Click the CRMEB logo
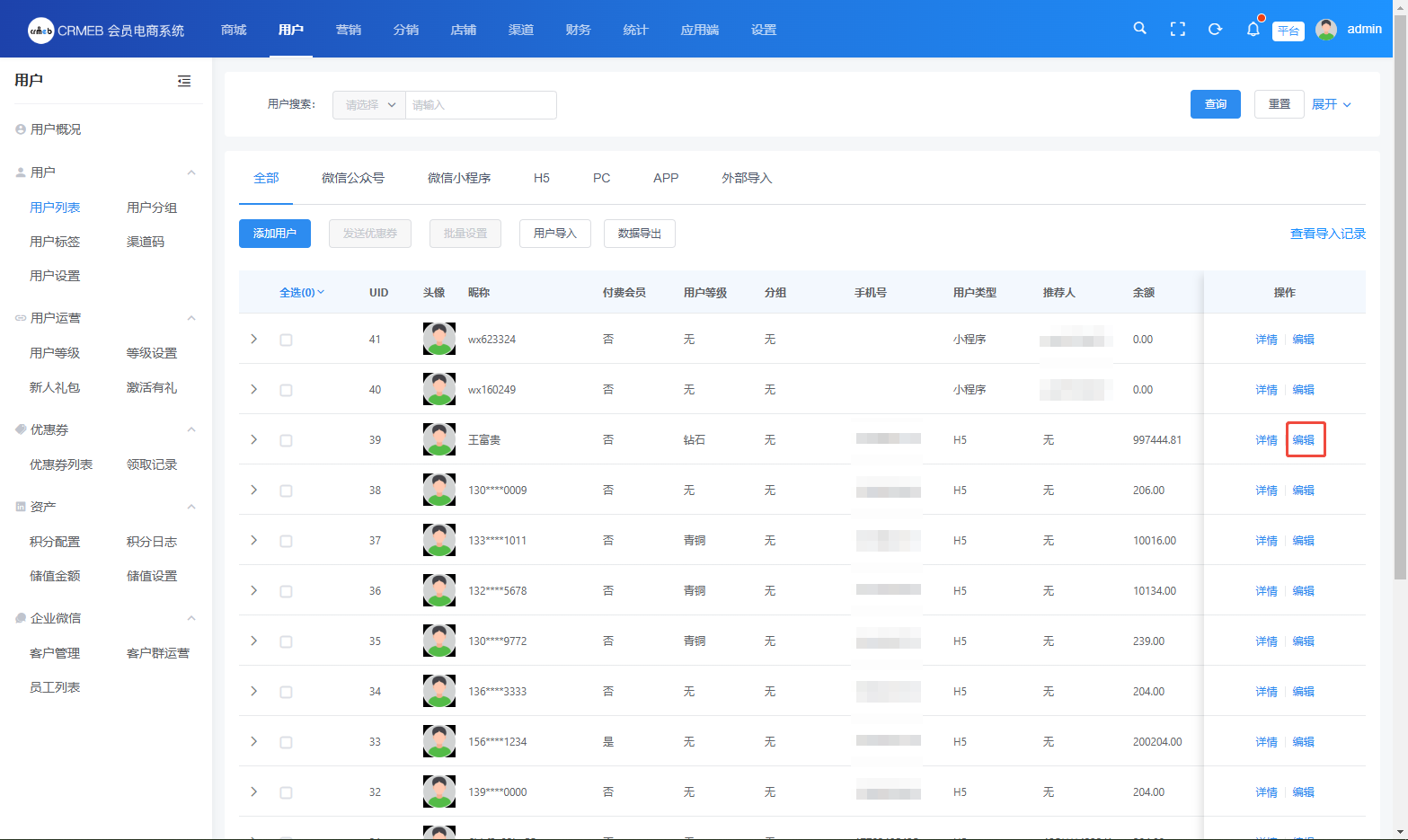1408x840 pixels. (x=41, y=31)
